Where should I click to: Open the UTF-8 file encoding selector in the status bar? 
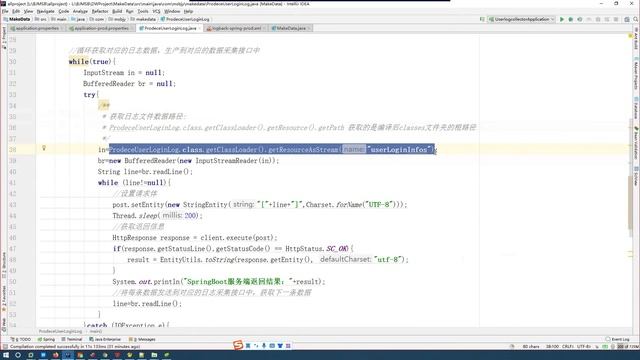point(584,346)
